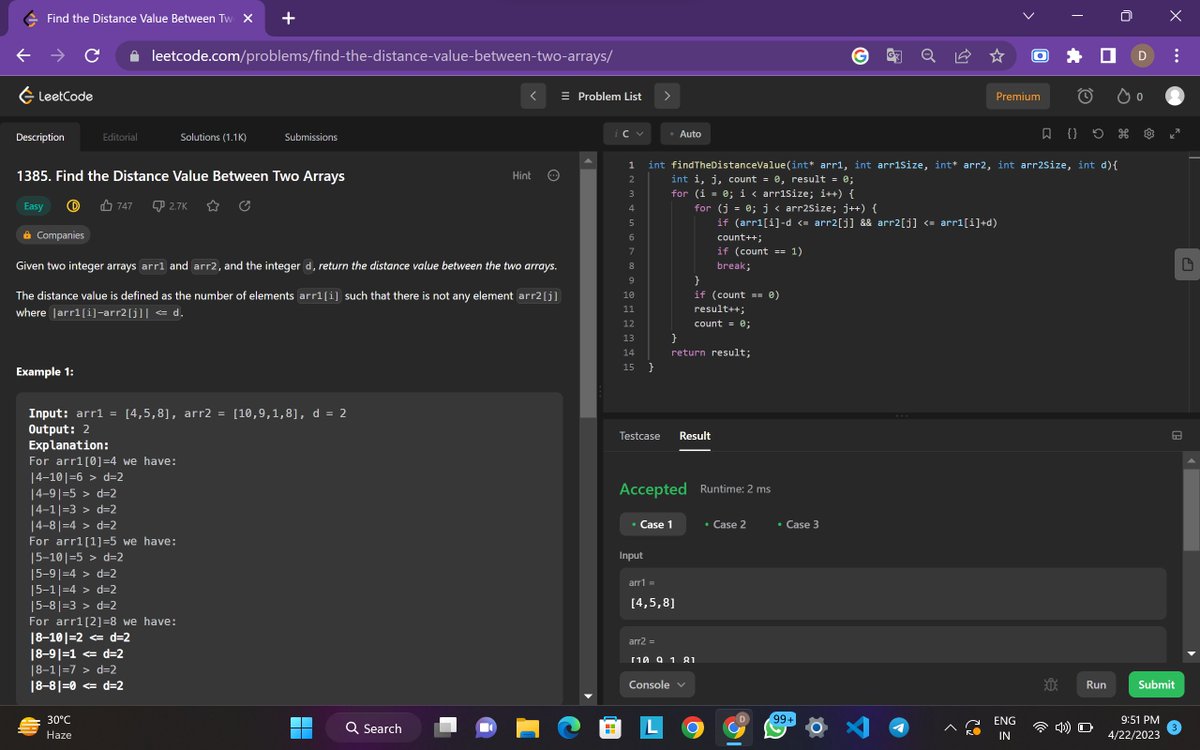This screenshot has width=1200, height=750.
Task: Switch to the Editorial tab
Action: (120, 137)
